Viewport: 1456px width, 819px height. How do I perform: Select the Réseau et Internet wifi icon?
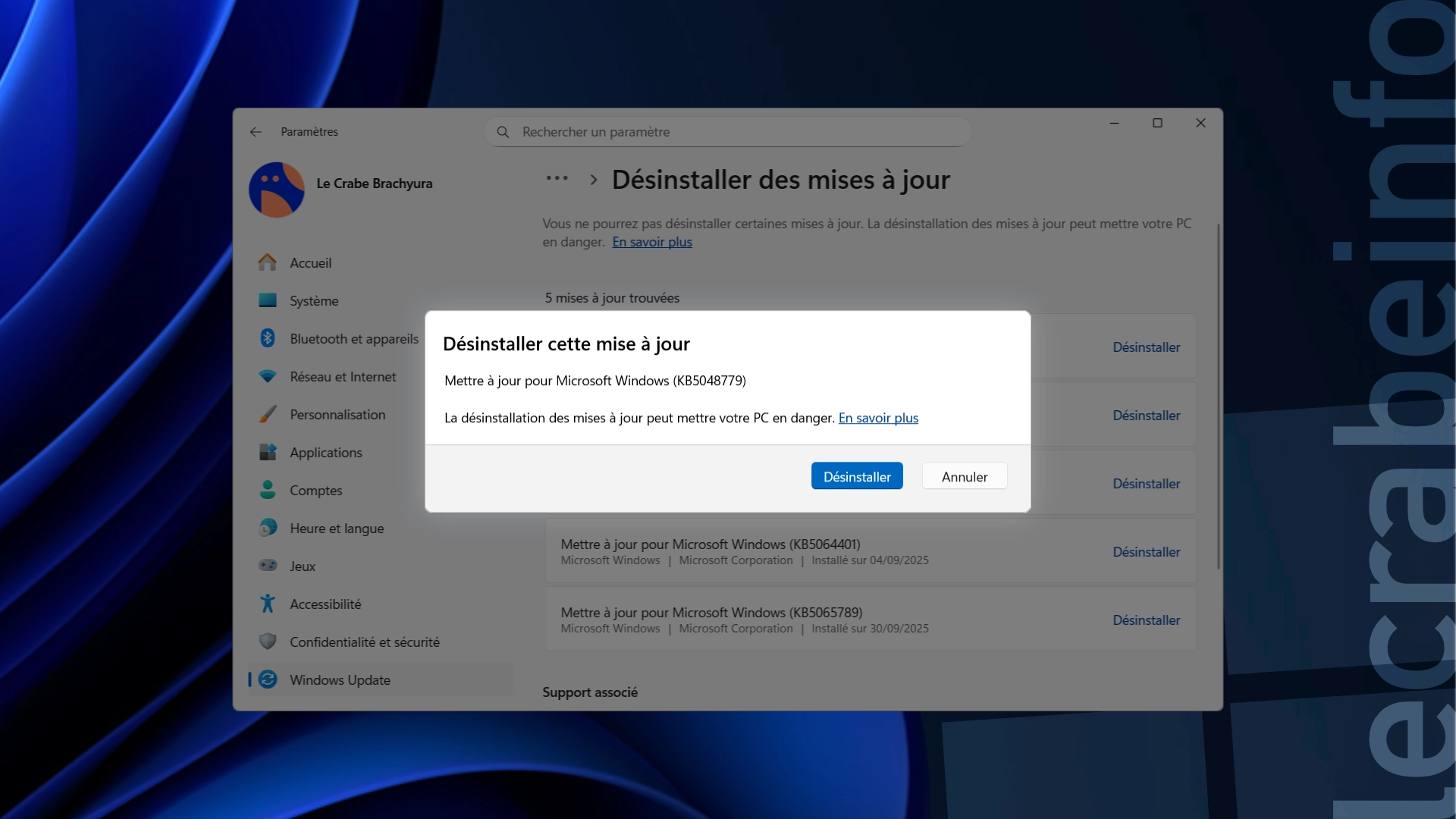tap(267, 376)
